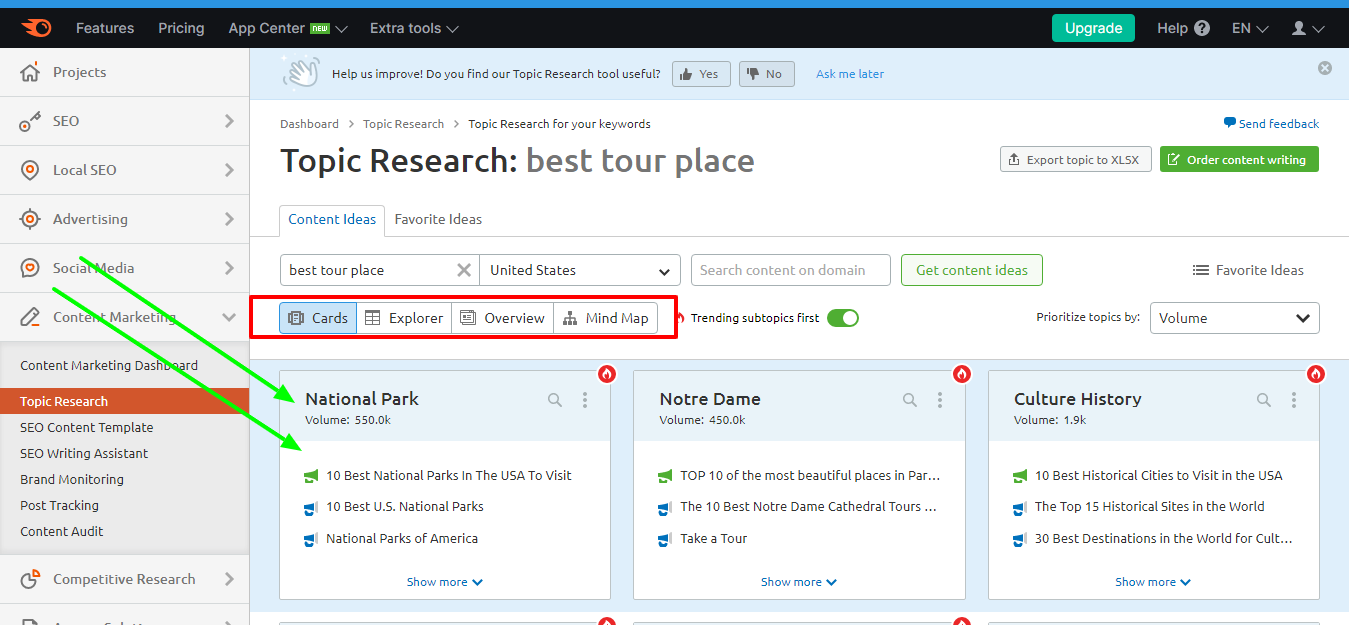Viewport: 1349px width, 625px height.
Task: Click the Content Marketing pencil icon
Action: [x=30, y=317]
